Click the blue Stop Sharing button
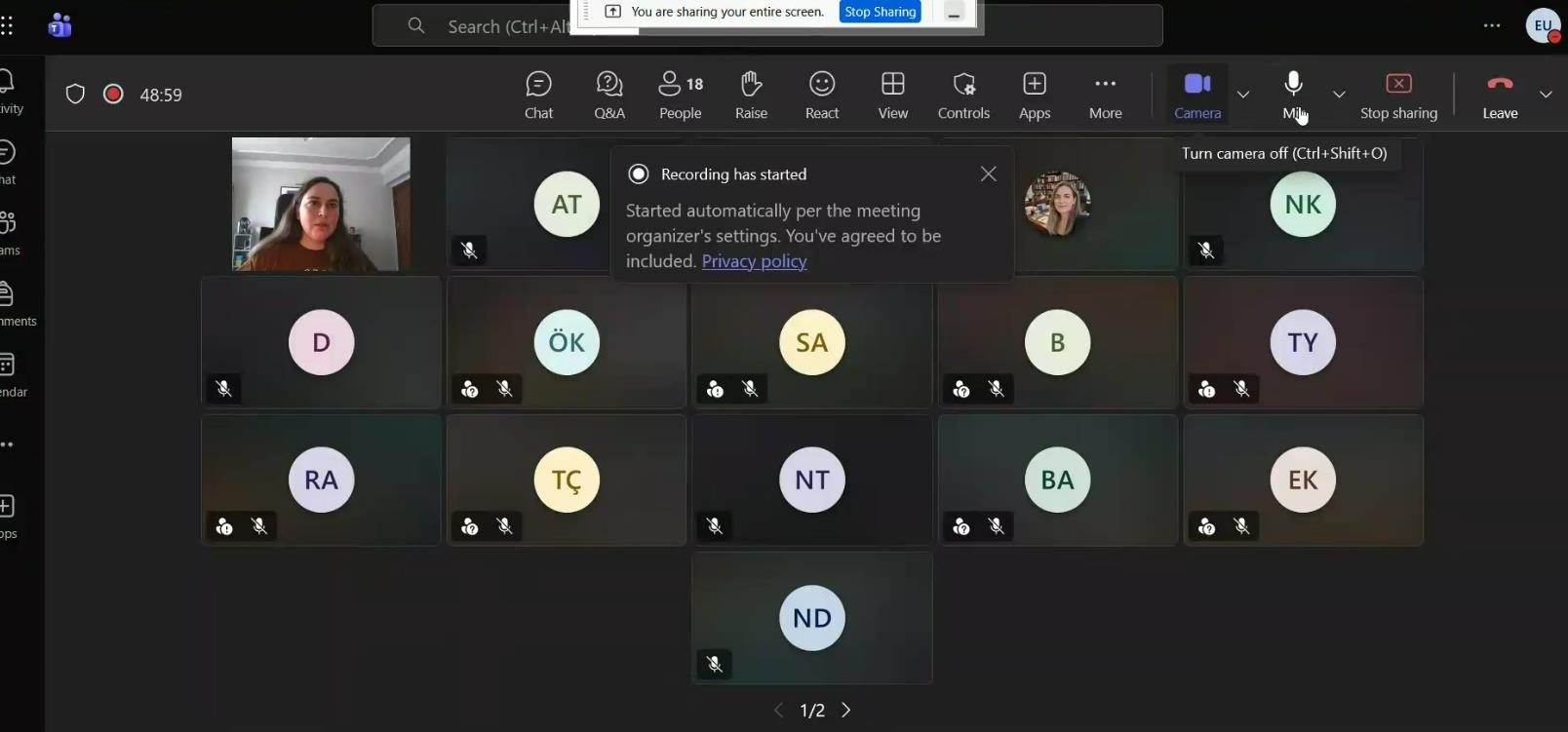Screen dimensions: 1568x732 click(x=880, y=12)
